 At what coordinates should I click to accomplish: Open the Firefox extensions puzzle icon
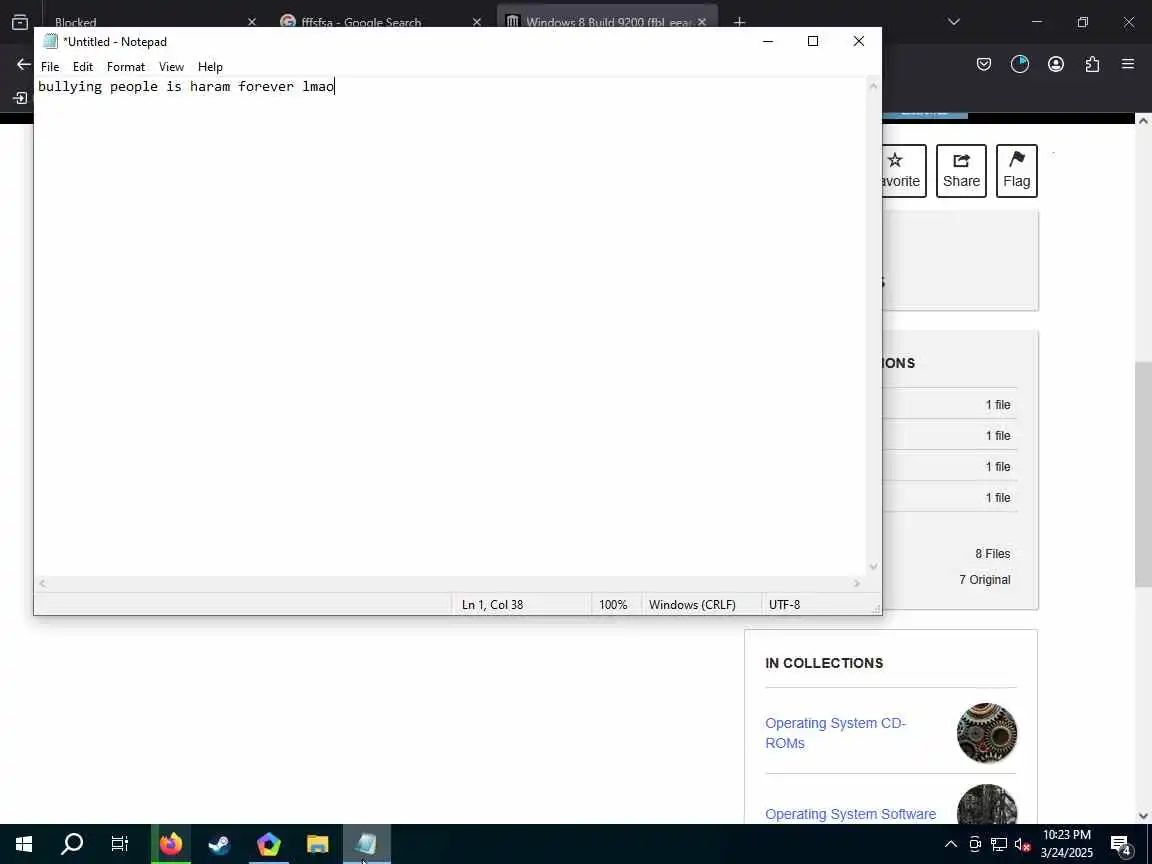point(1092,65)
